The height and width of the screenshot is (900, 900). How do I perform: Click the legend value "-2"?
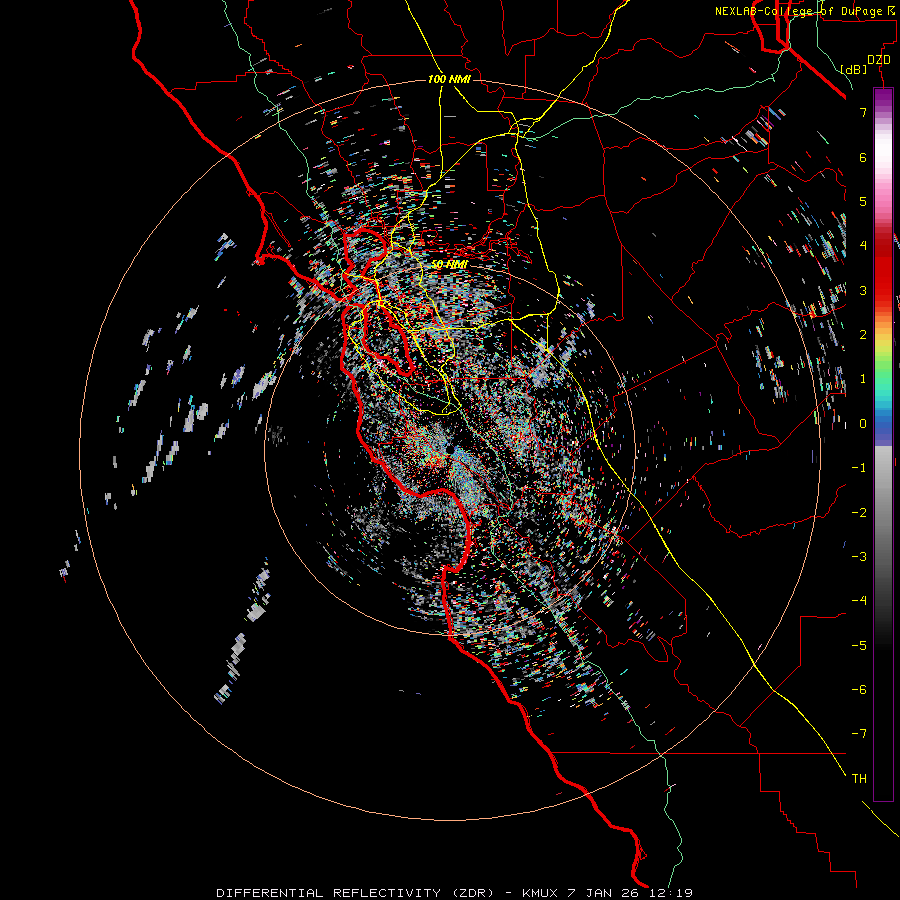pos(859,512)
